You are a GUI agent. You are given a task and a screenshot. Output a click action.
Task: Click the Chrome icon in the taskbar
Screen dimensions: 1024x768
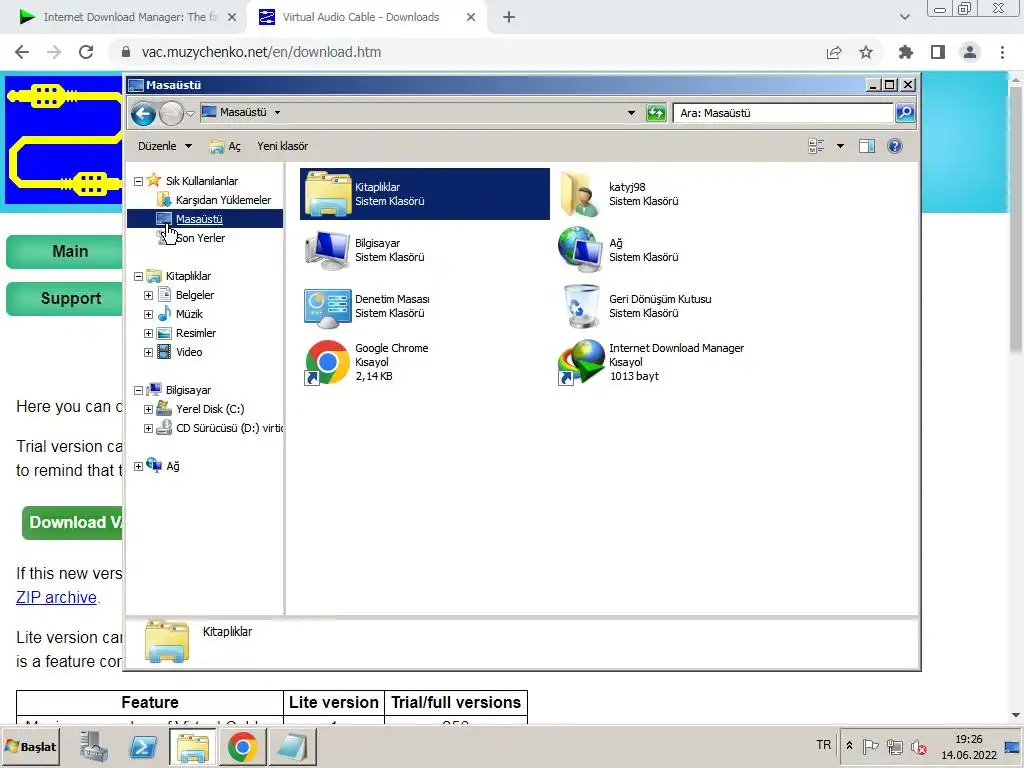[242, 747]
